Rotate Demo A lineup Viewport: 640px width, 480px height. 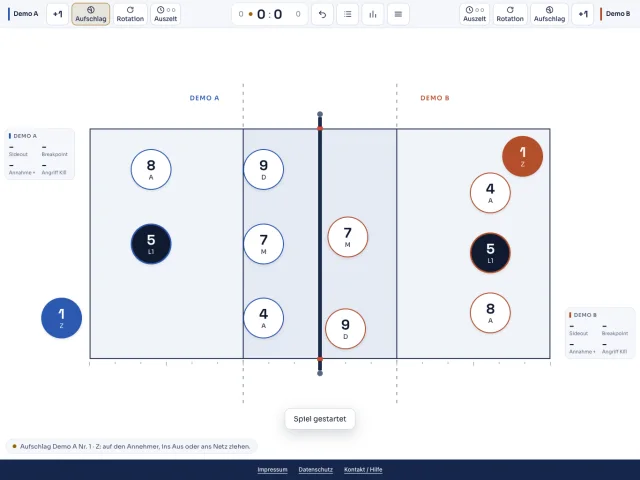tap(130, 14)
